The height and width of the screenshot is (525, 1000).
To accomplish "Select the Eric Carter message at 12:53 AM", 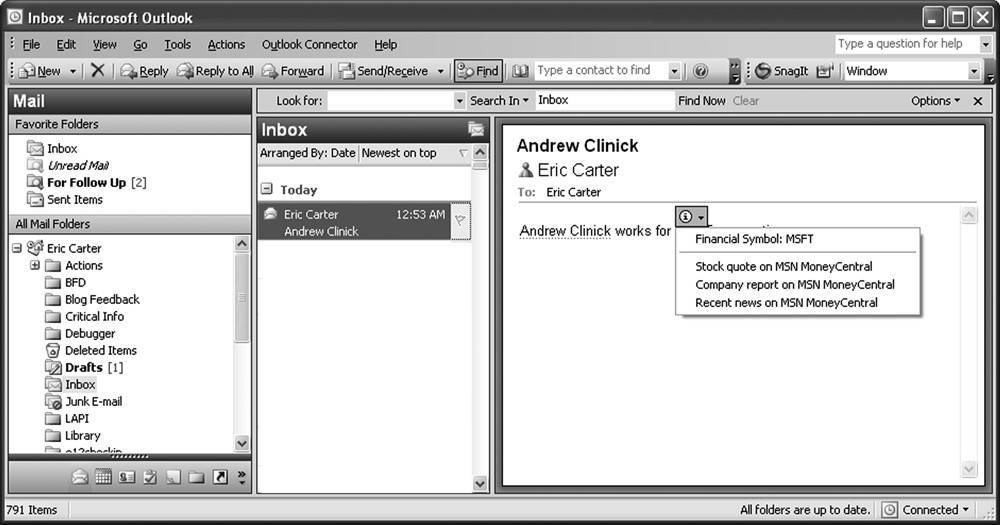I will [x=355, y=221].
